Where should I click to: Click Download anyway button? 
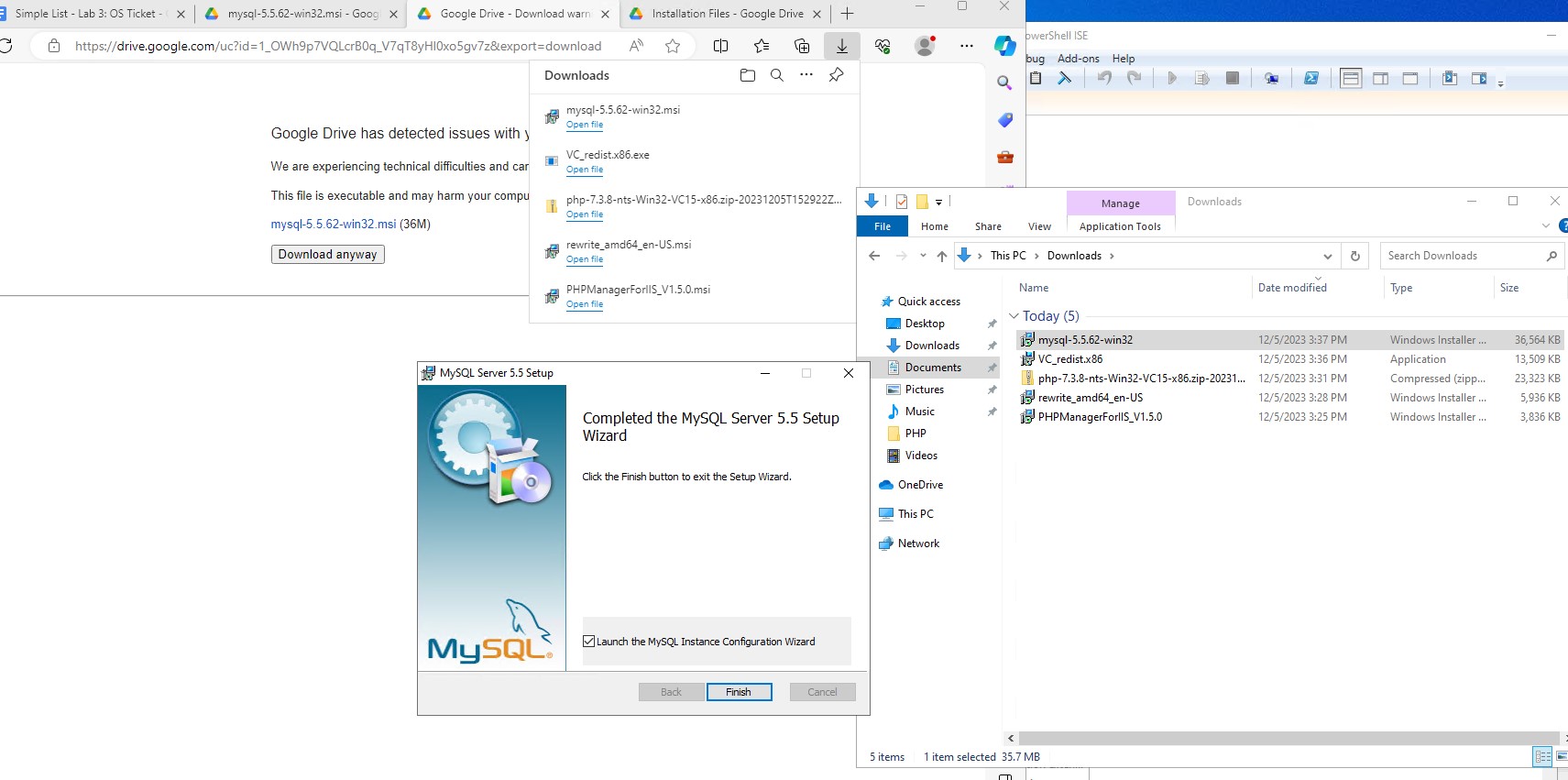(328, 255)
